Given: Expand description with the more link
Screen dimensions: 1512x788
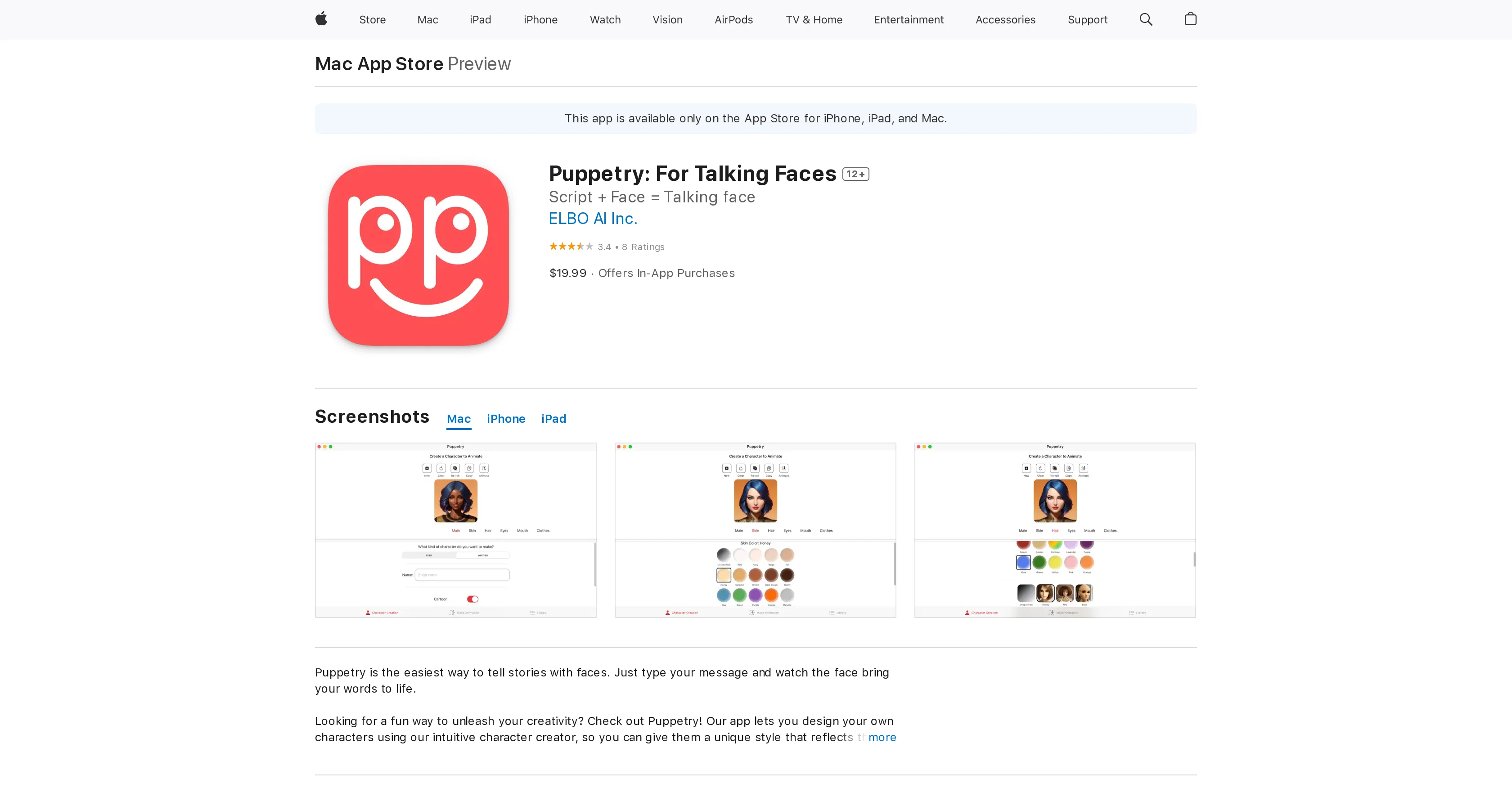Looking at the screenshot, I should tap(882, 737).
